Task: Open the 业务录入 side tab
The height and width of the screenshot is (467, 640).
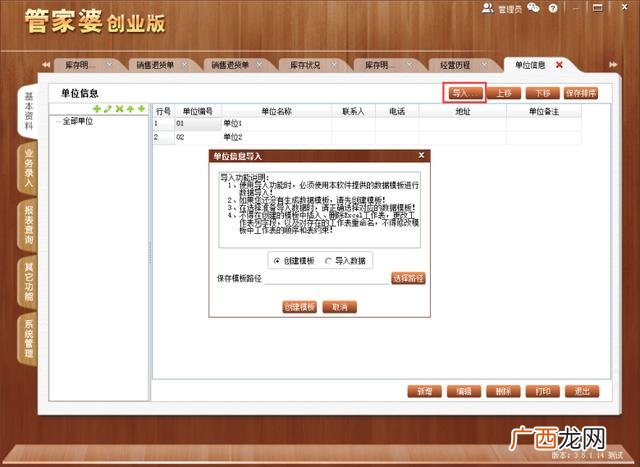Action: coord(28,168)
